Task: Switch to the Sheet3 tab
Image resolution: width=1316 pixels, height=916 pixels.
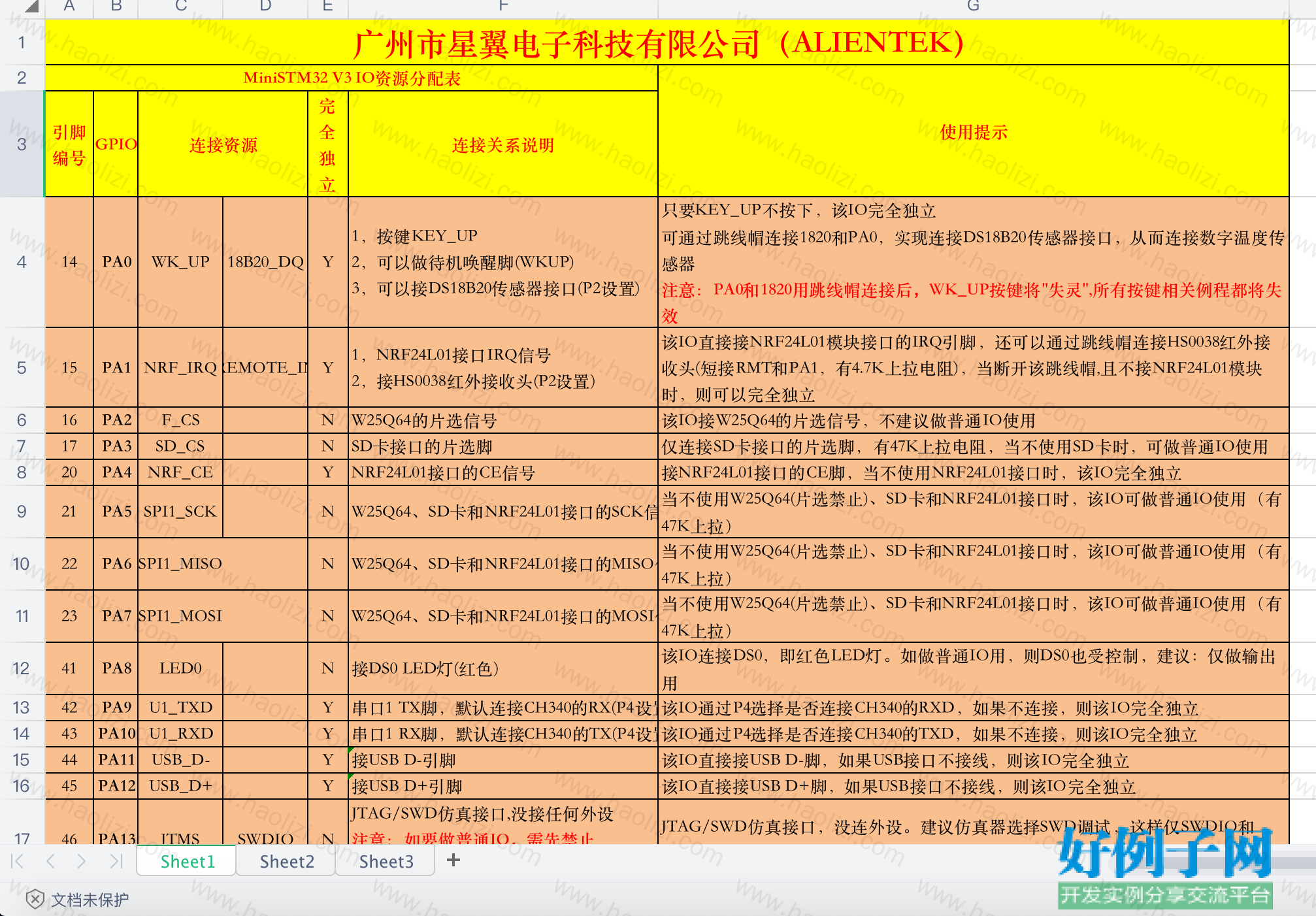Action: 386,861
